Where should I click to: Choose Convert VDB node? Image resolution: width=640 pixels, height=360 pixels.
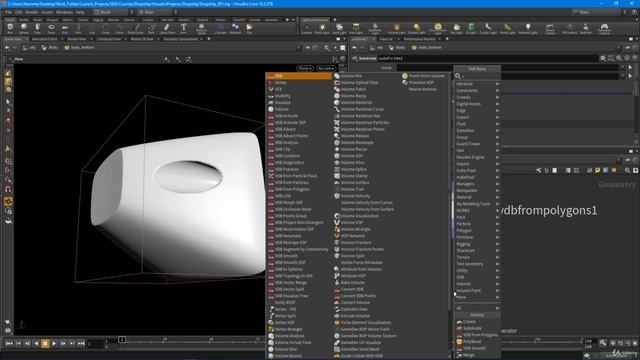tap(352, 289)
